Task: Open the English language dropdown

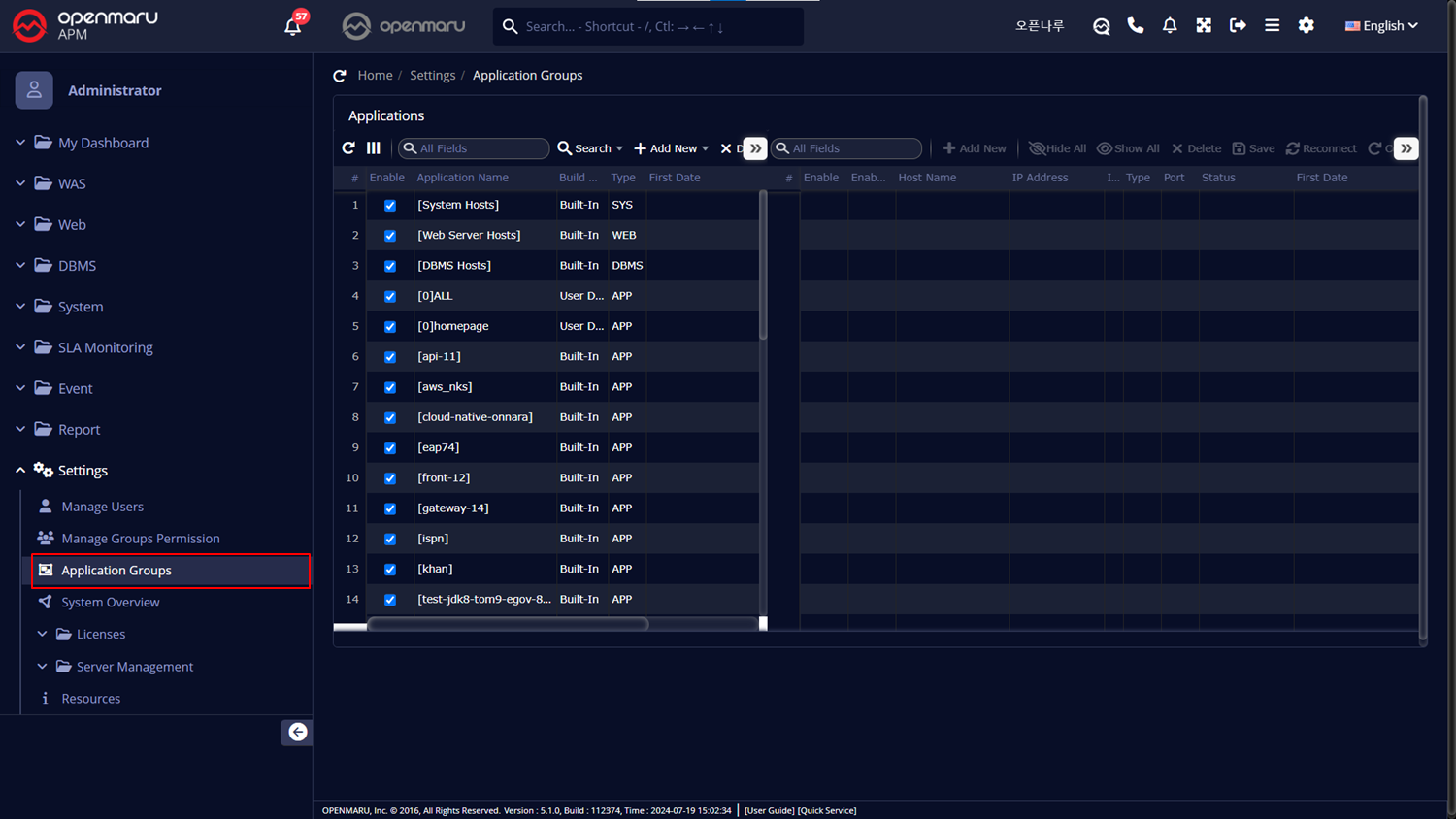Action: [1381, 26]
